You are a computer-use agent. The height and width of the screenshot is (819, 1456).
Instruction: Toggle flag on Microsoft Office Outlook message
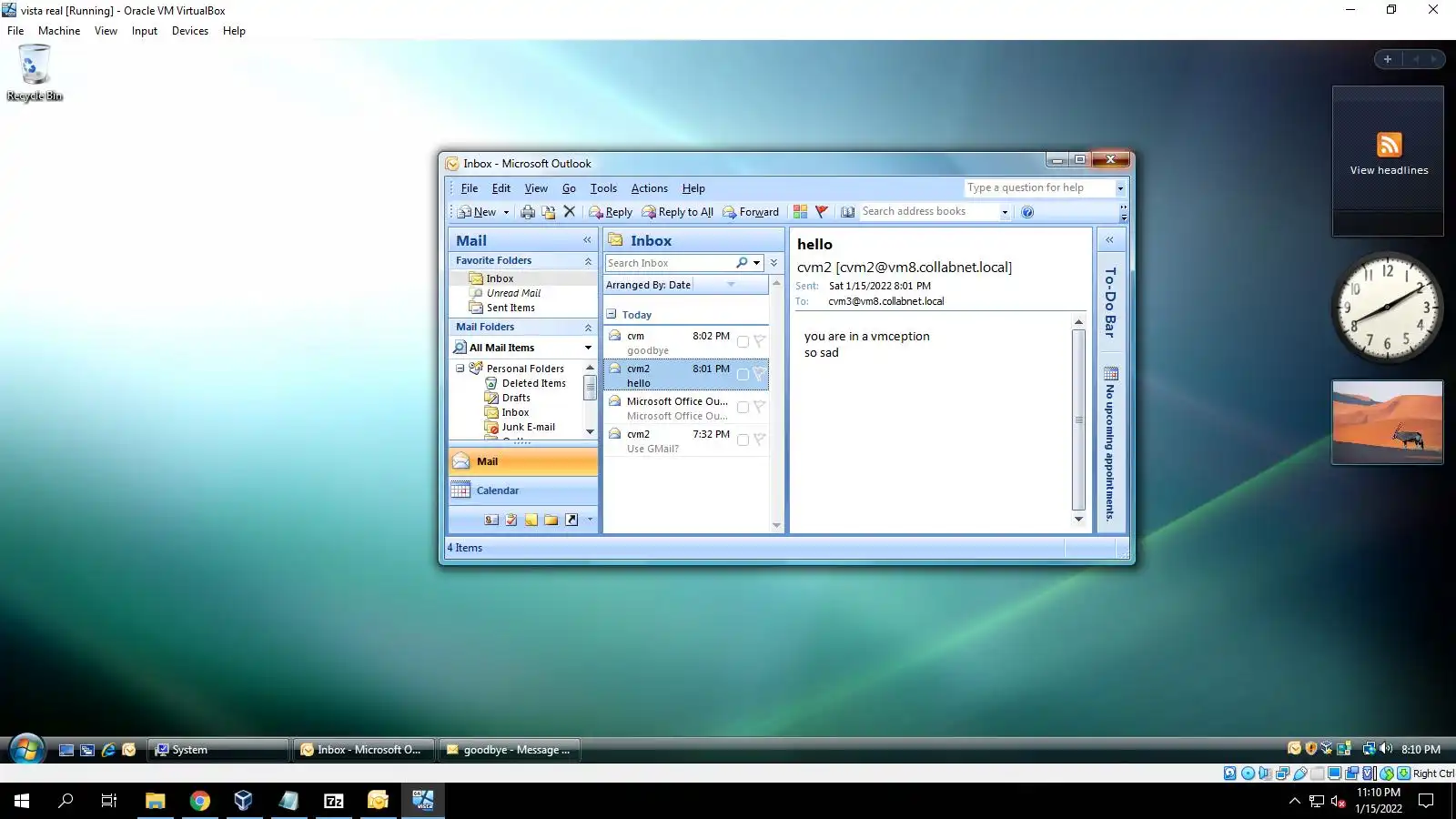759,408
